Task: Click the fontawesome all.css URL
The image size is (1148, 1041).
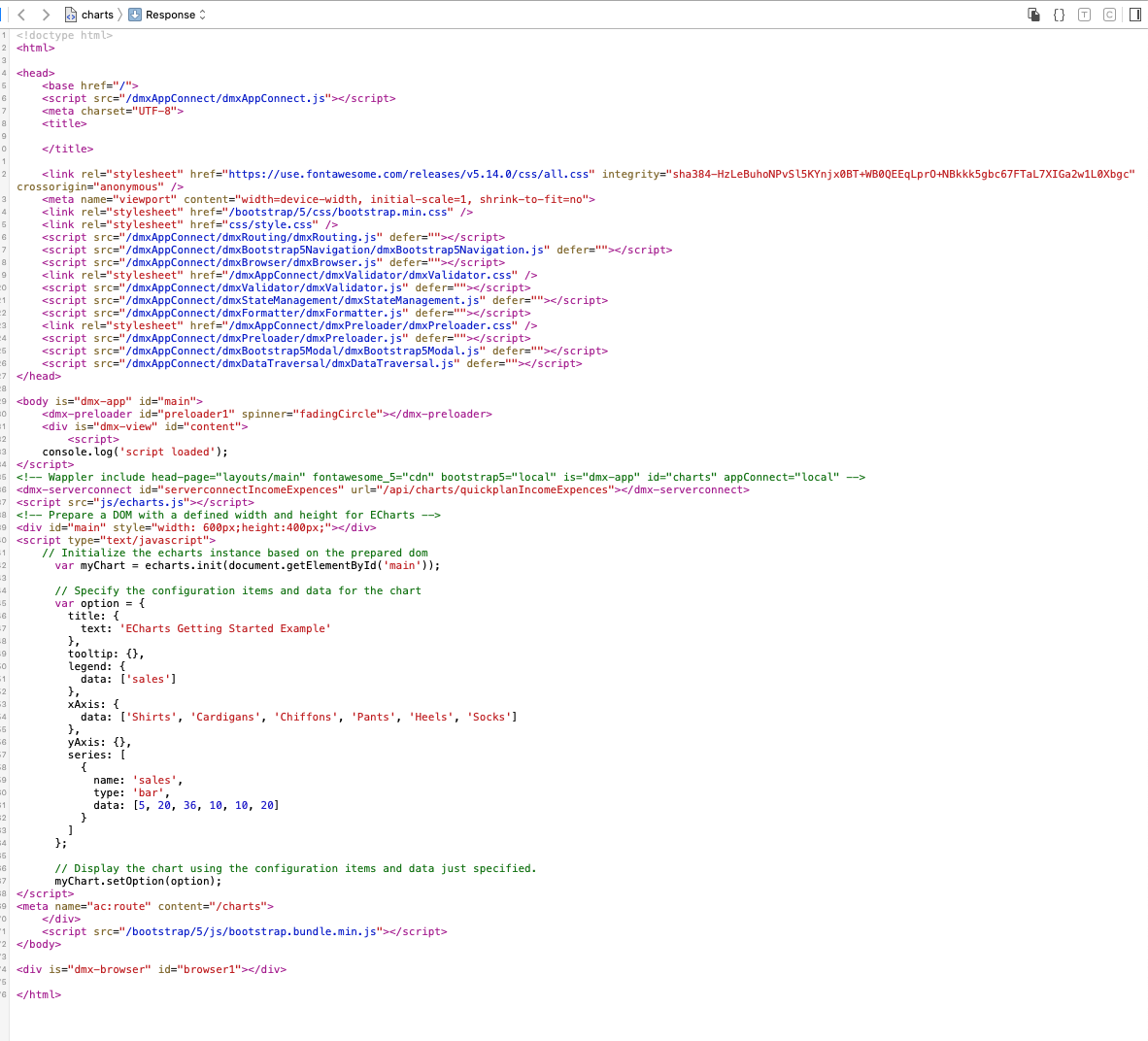Action: click(x=409, y=174)
